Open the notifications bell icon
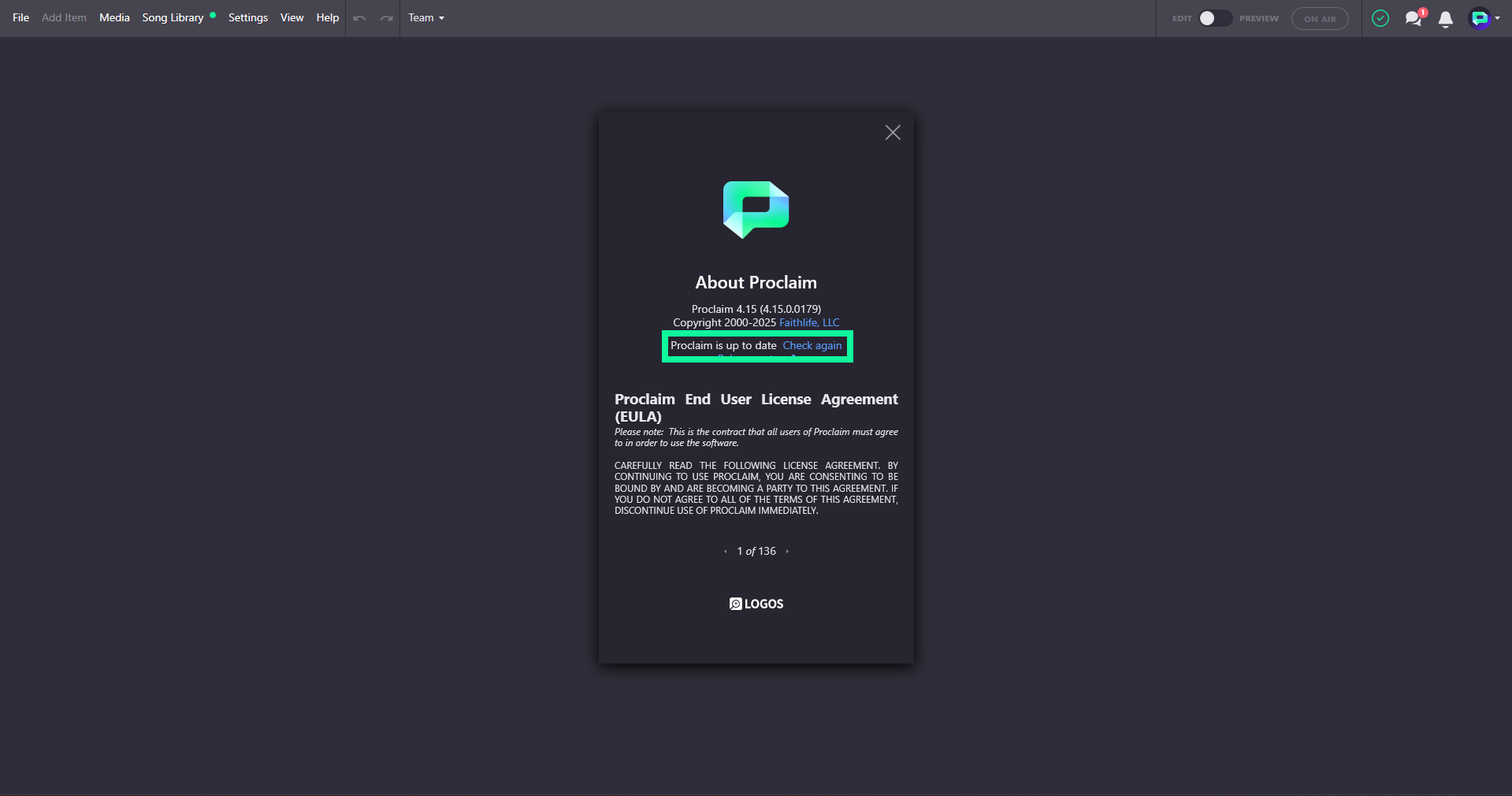 tap(1446, 19)
